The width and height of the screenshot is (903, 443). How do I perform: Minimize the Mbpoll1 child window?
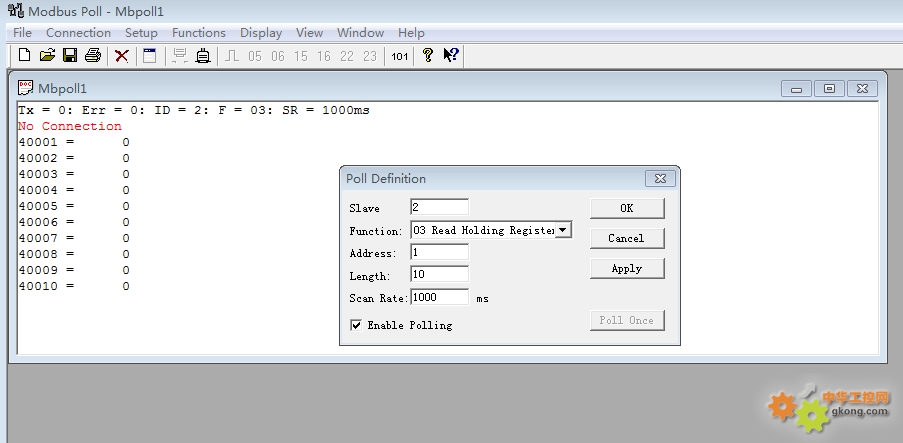(x=796, y=89)
